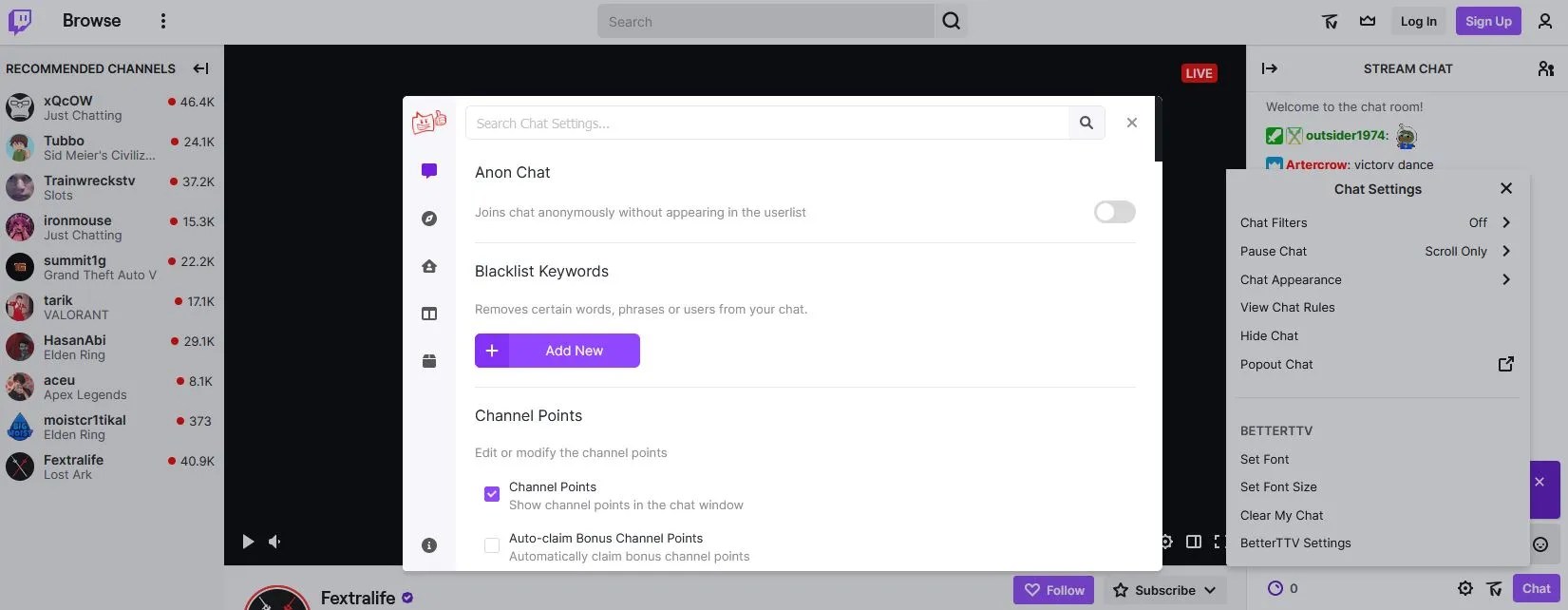Image resolution: width=1568 pixels, height=610 pixels.
Task: Click the Sign Up button
Action: [x=1488, y=21]
